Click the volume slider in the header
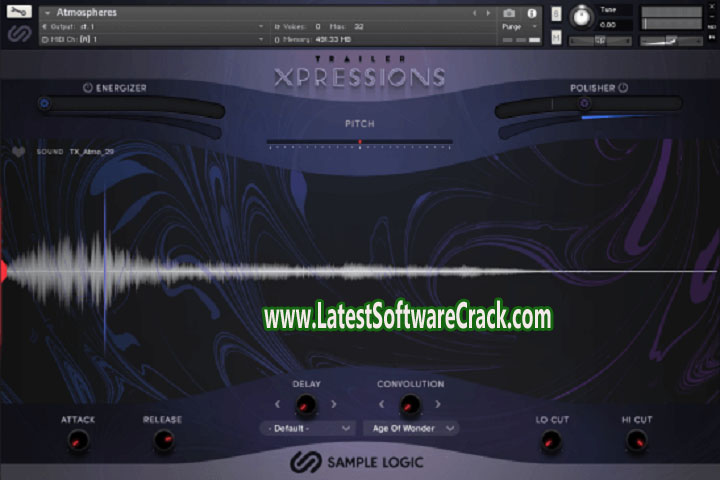720x480 pixels. (x=671, y=41)
